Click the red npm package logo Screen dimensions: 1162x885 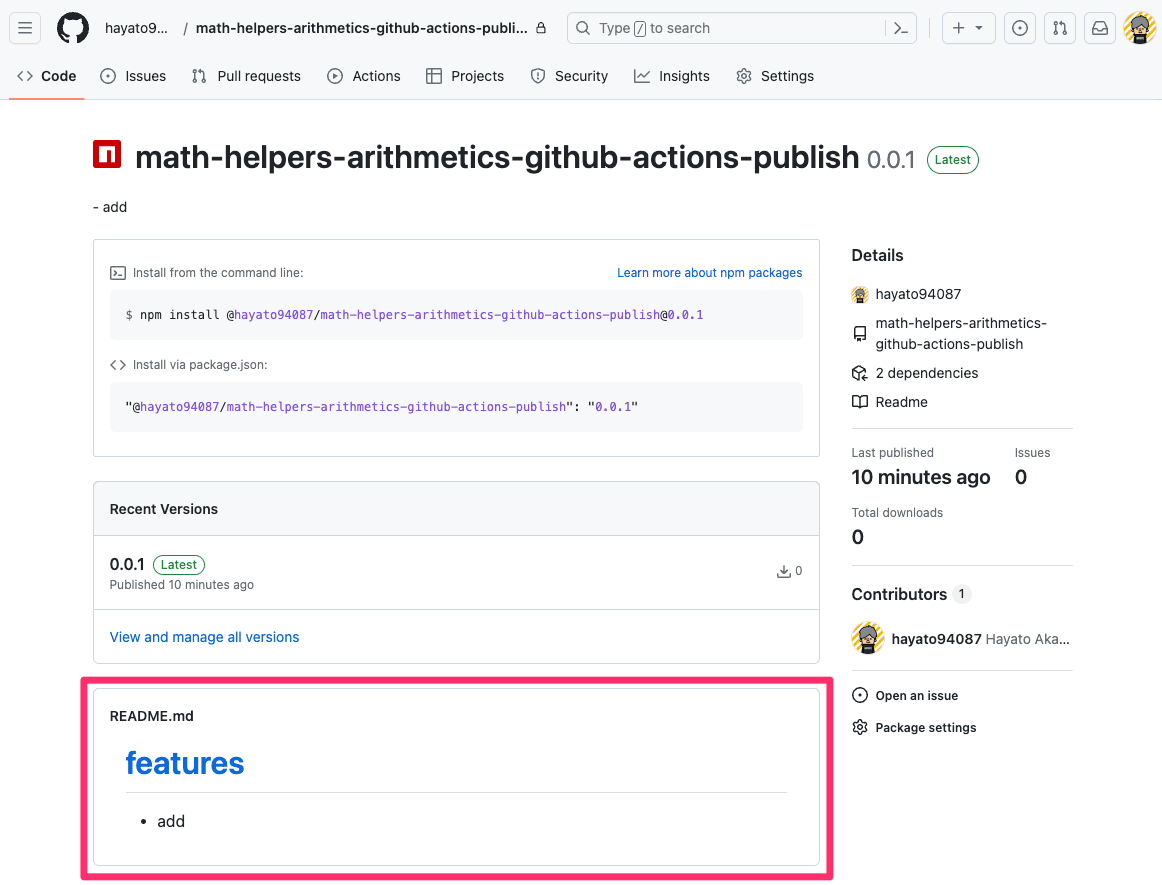click(107, 154)
